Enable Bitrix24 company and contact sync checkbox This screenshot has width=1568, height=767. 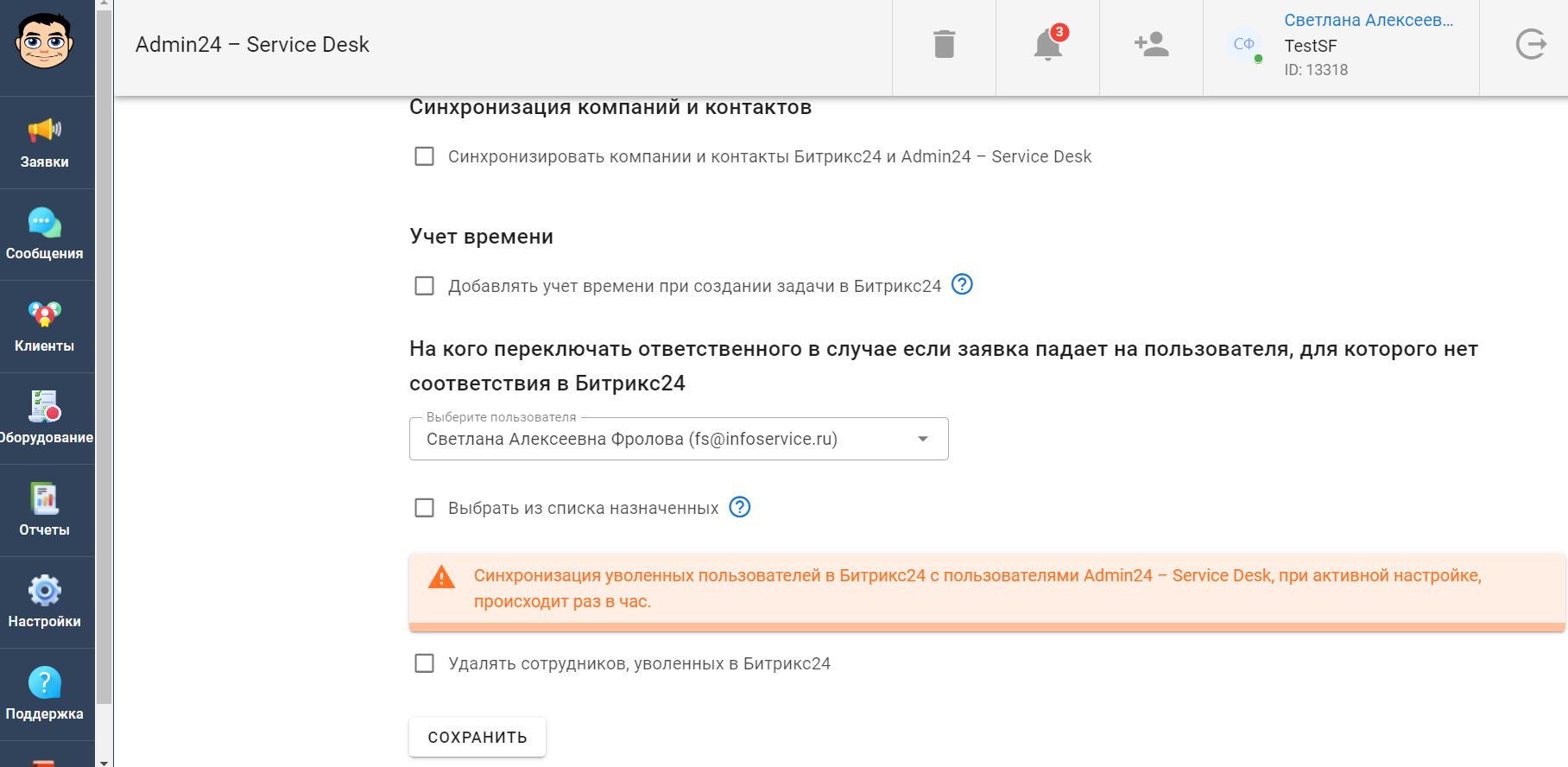click(424, 156)
